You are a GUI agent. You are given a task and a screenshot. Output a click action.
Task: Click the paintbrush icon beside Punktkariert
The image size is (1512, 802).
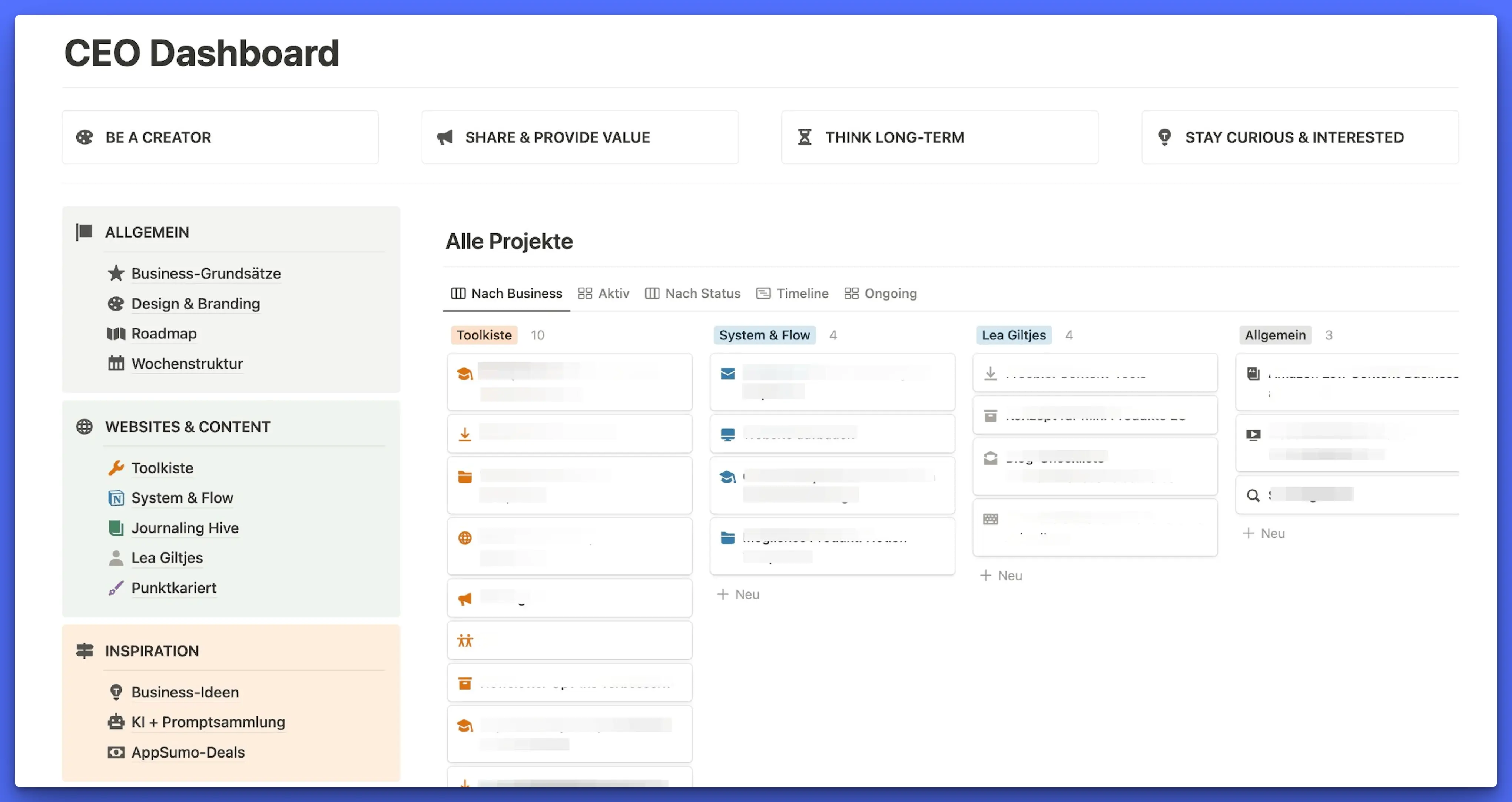tap(116, 588)
